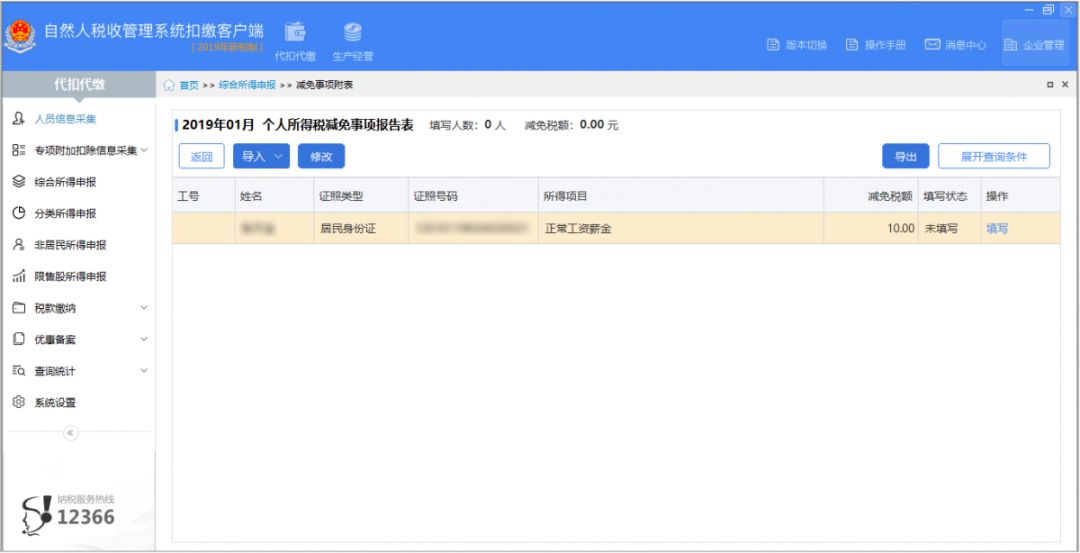Screen dimensions: 1080x553
Task: Open the 导入 dropdown button
Action: (x=261, y=156)
